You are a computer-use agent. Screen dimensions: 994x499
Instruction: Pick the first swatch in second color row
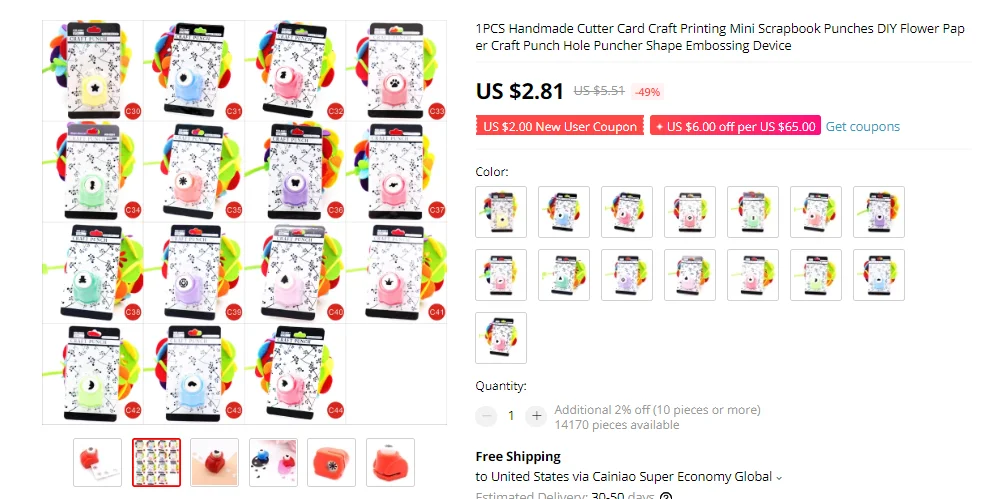pos(501,275)
